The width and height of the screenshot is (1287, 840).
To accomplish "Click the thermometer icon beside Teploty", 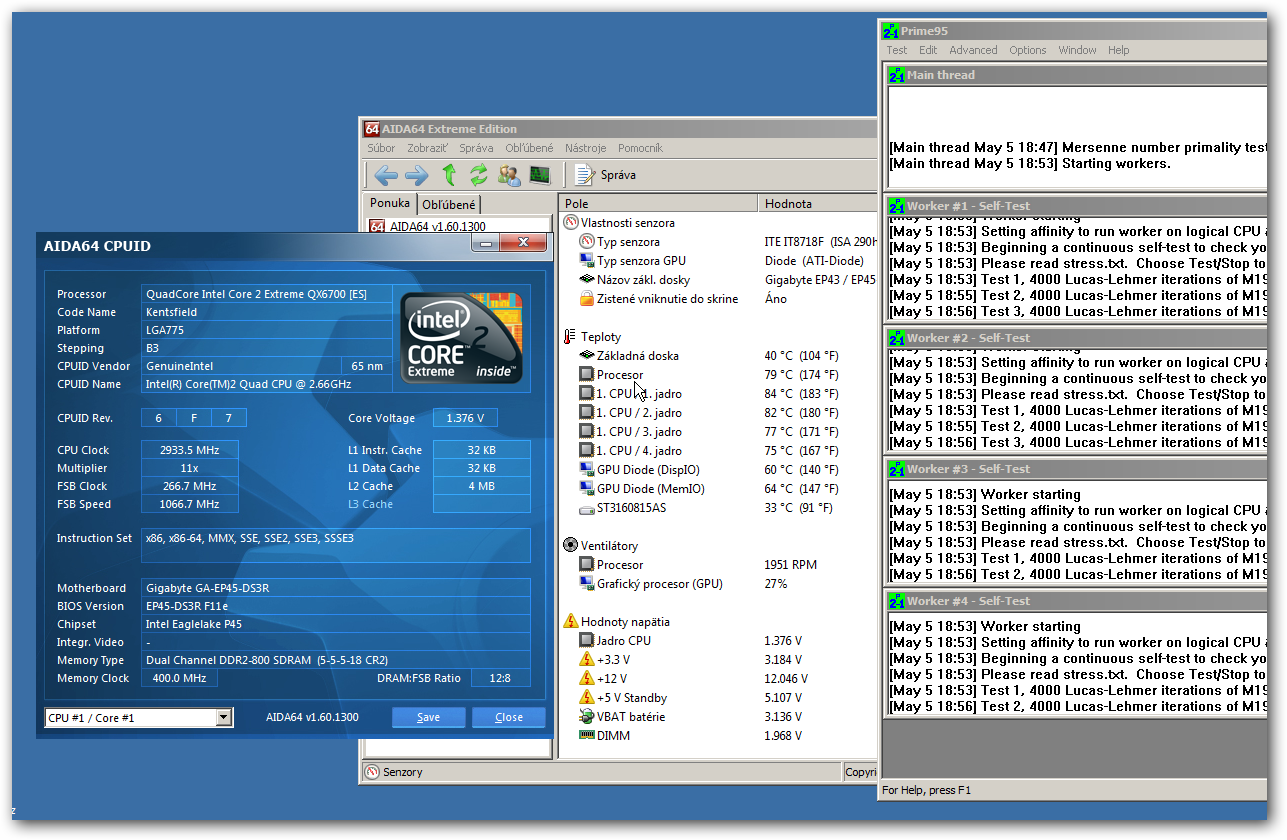I will pos(570,337).
